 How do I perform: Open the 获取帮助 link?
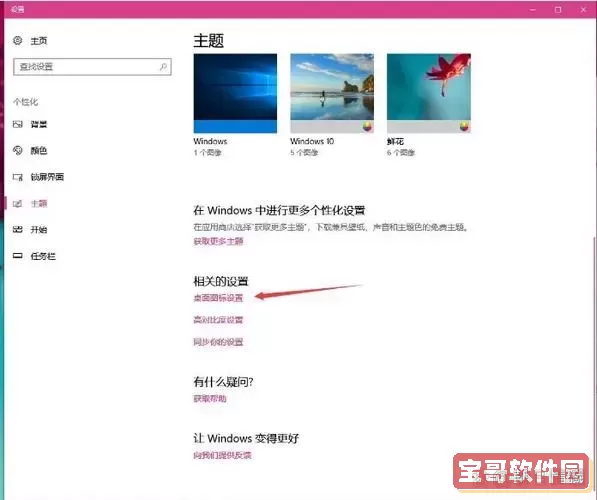pos(210,399)
